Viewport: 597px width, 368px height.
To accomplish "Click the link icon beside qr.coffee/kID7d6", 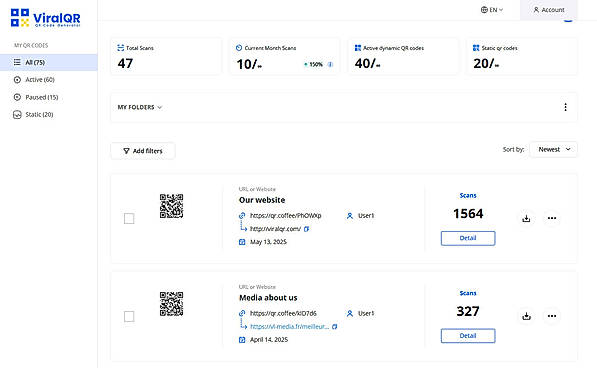I will pyautogui.click(x=242, y=314).
